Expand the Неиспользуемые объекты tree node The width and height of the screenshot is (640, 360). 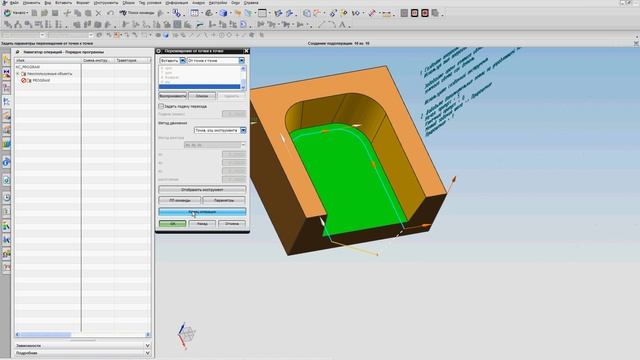(x=18, y=74)
